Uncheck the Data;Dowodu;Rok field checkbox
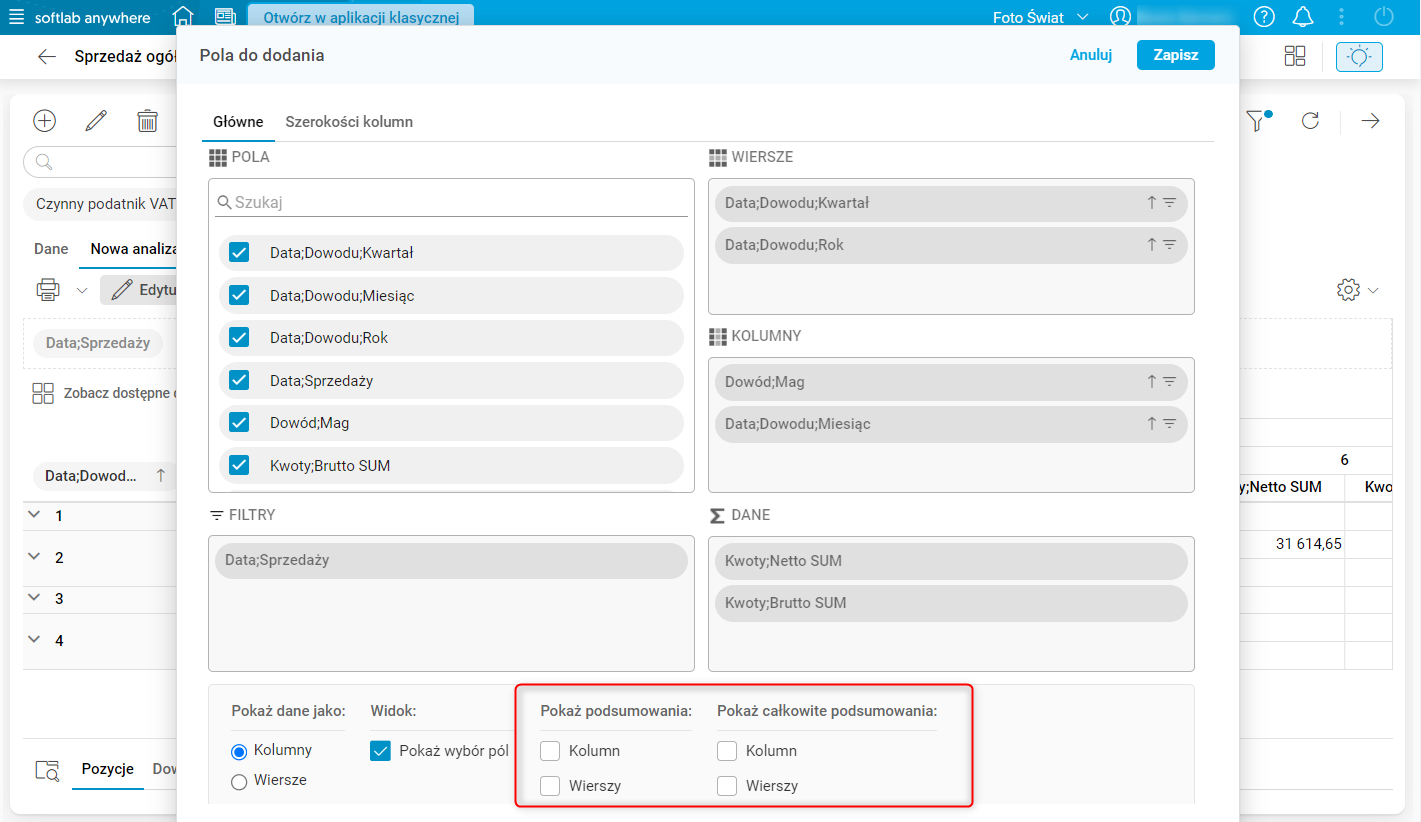 [239, 337]
